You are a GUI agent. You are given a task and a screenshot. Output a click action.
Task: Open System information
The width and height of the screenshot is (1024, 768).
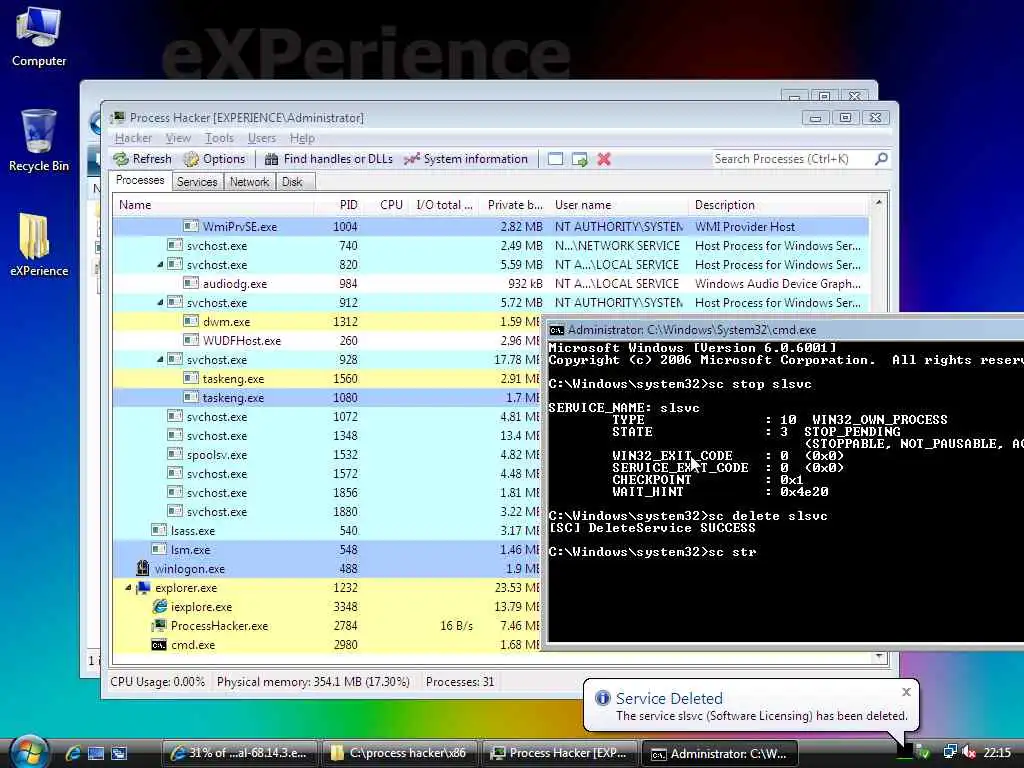click(466, 159)
